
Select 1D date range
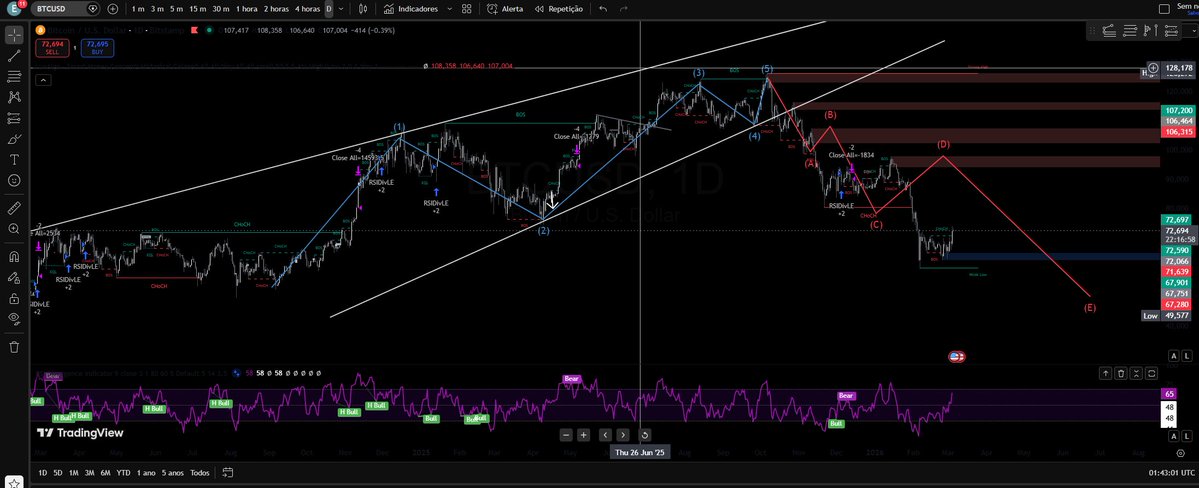tap(43, 473)
